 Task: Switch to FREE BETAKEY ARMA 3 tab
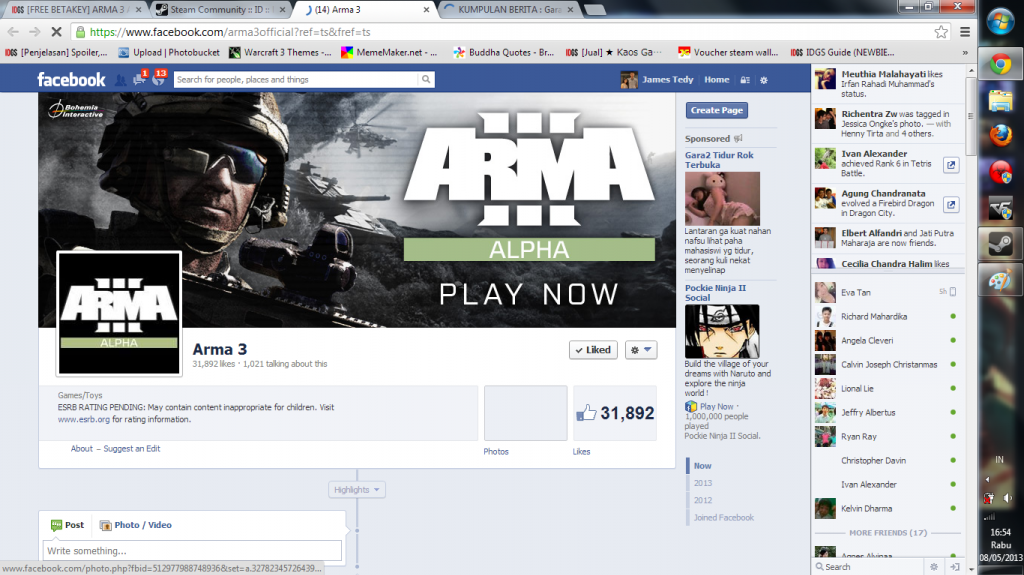pyautogui.click(x=76, y=10)
